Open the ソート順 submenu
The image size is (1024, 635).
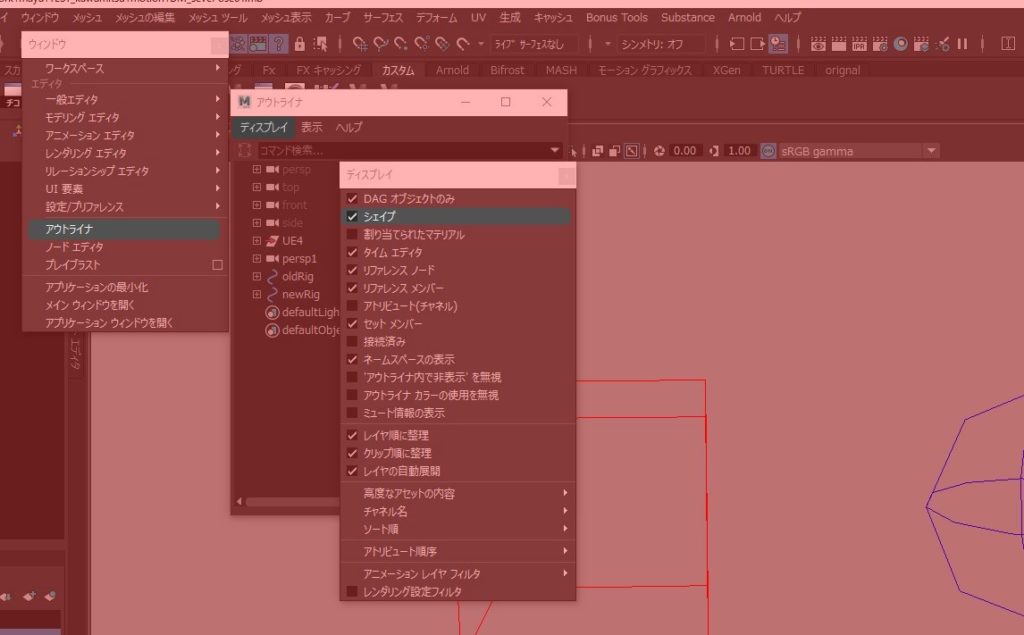[x=457, y=529]
